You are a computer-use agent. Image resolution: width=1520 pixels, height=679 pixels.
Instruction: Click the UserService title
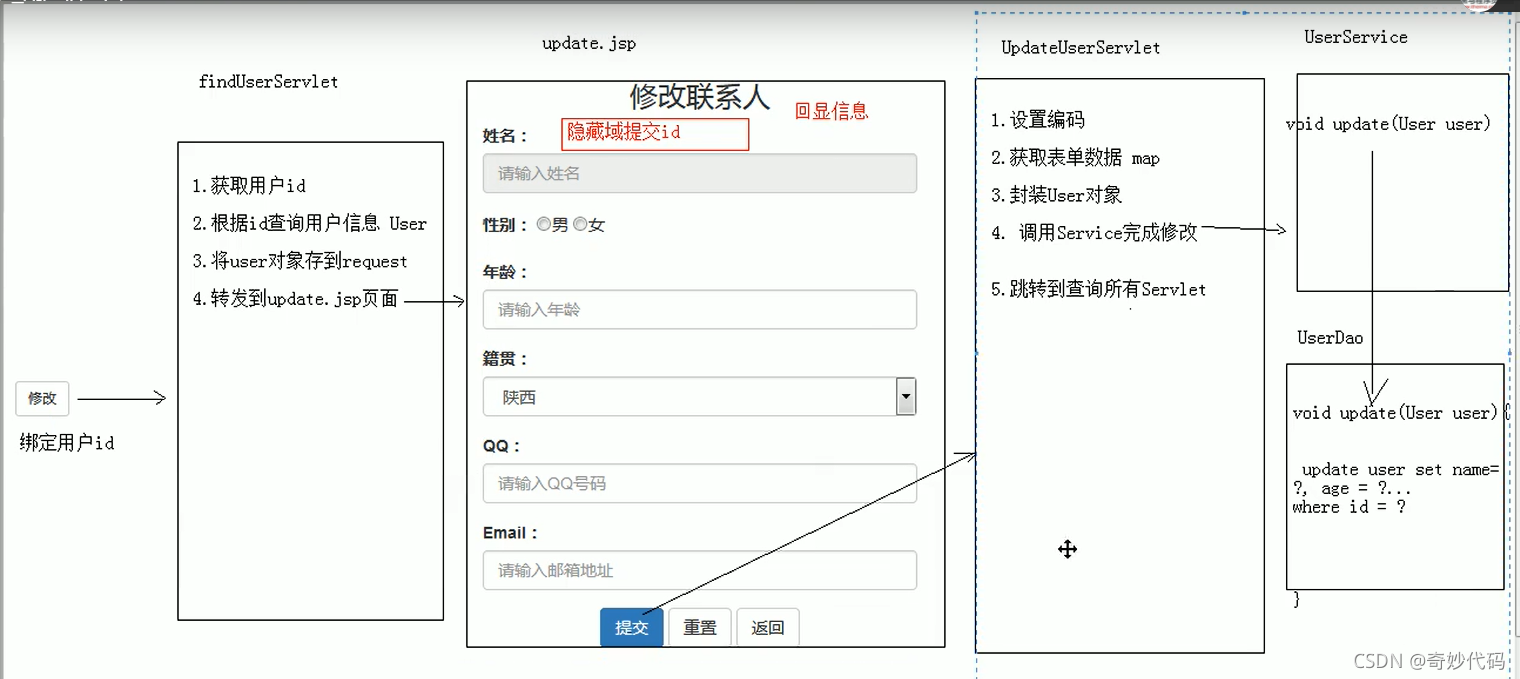pyautogui.click(x=1356, y=37)
